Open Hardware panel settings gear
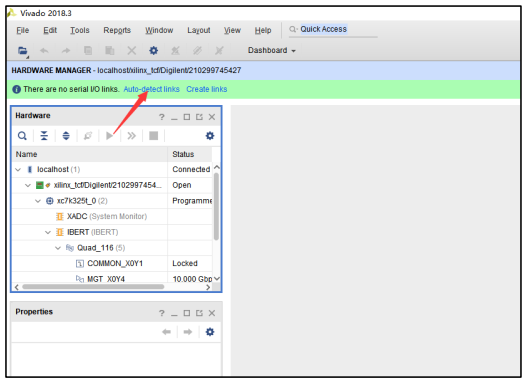527x382 pixels. [x=210, y=136]
